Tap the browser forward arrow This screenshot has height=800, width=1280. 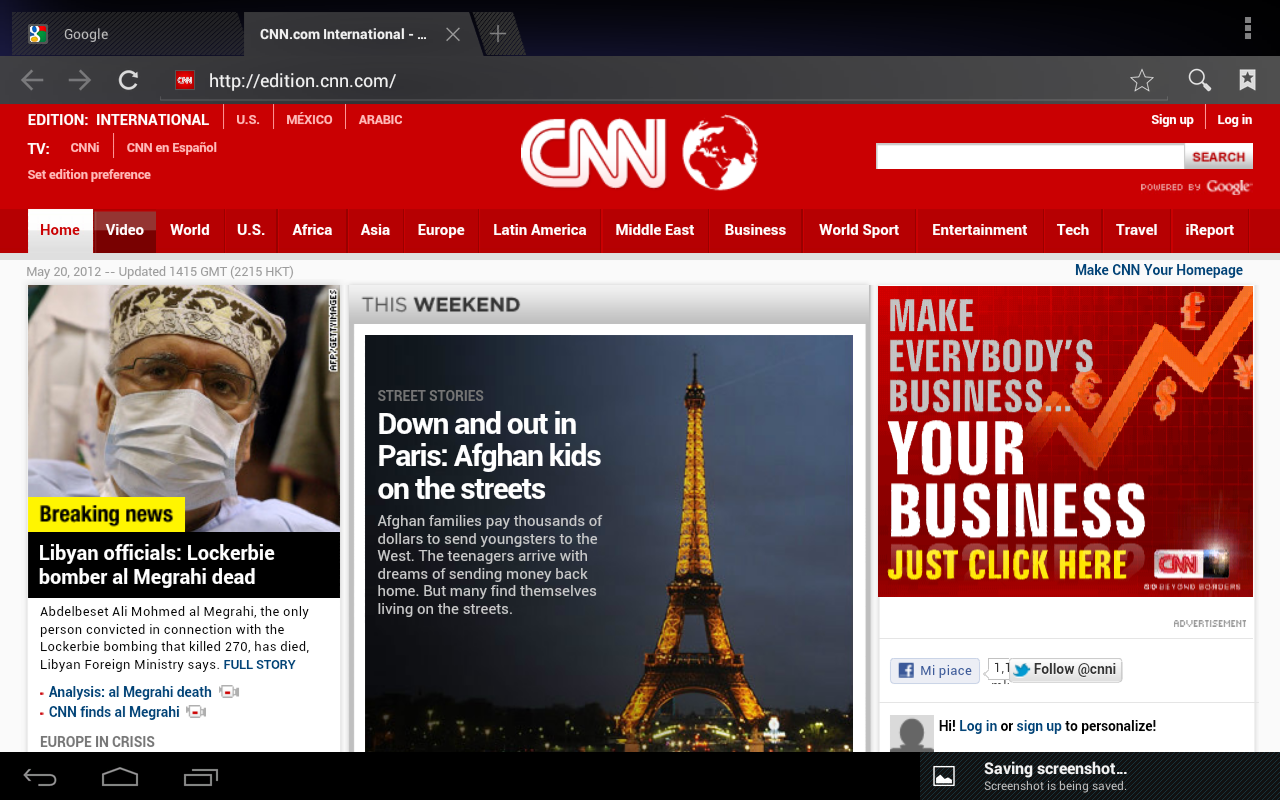(x=80, y=80)
